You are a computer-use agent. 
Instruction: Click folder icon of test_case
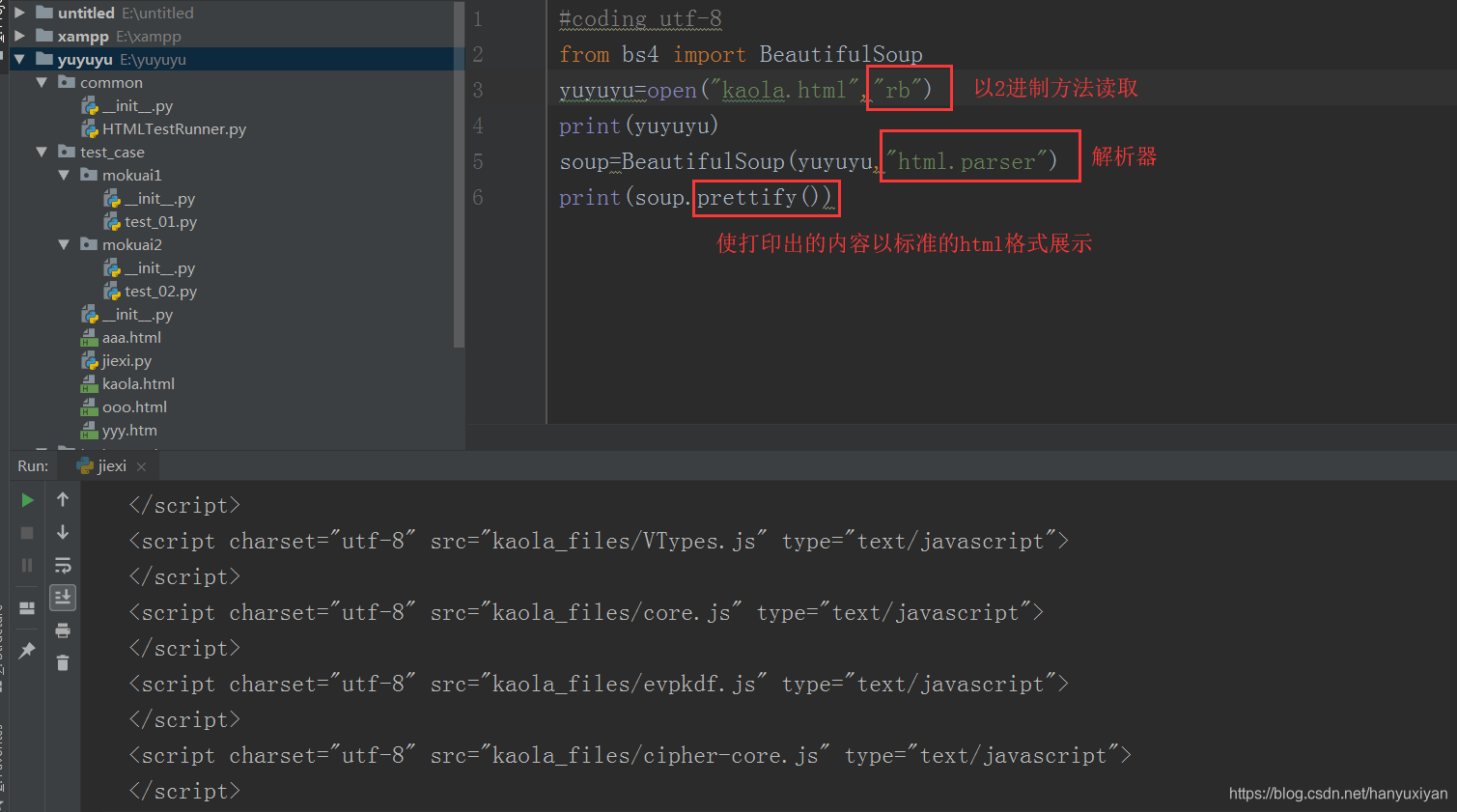[x=67, y=152]
